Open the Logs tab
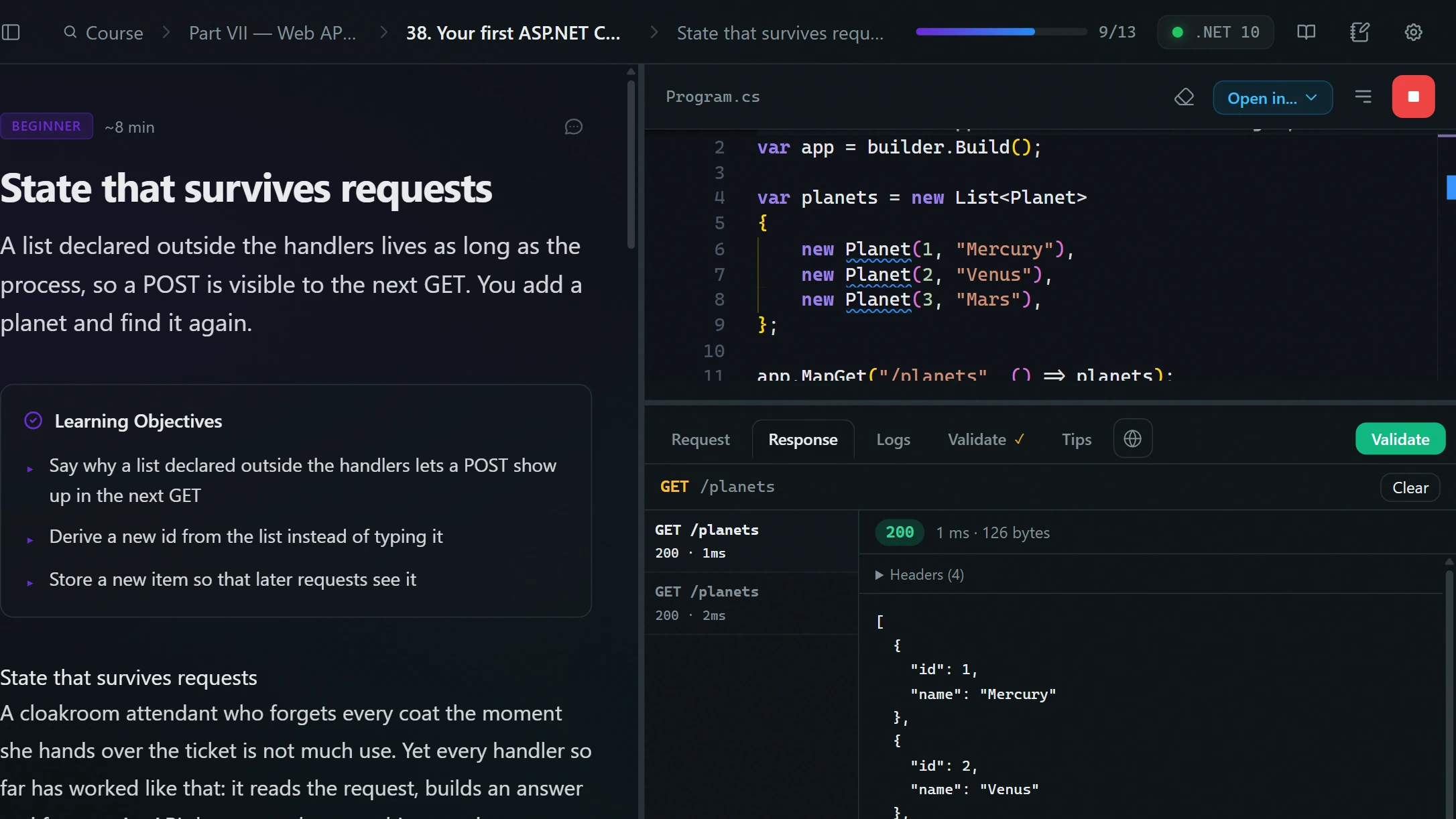Screen dimensions: 1456x819 pos(893,439)
